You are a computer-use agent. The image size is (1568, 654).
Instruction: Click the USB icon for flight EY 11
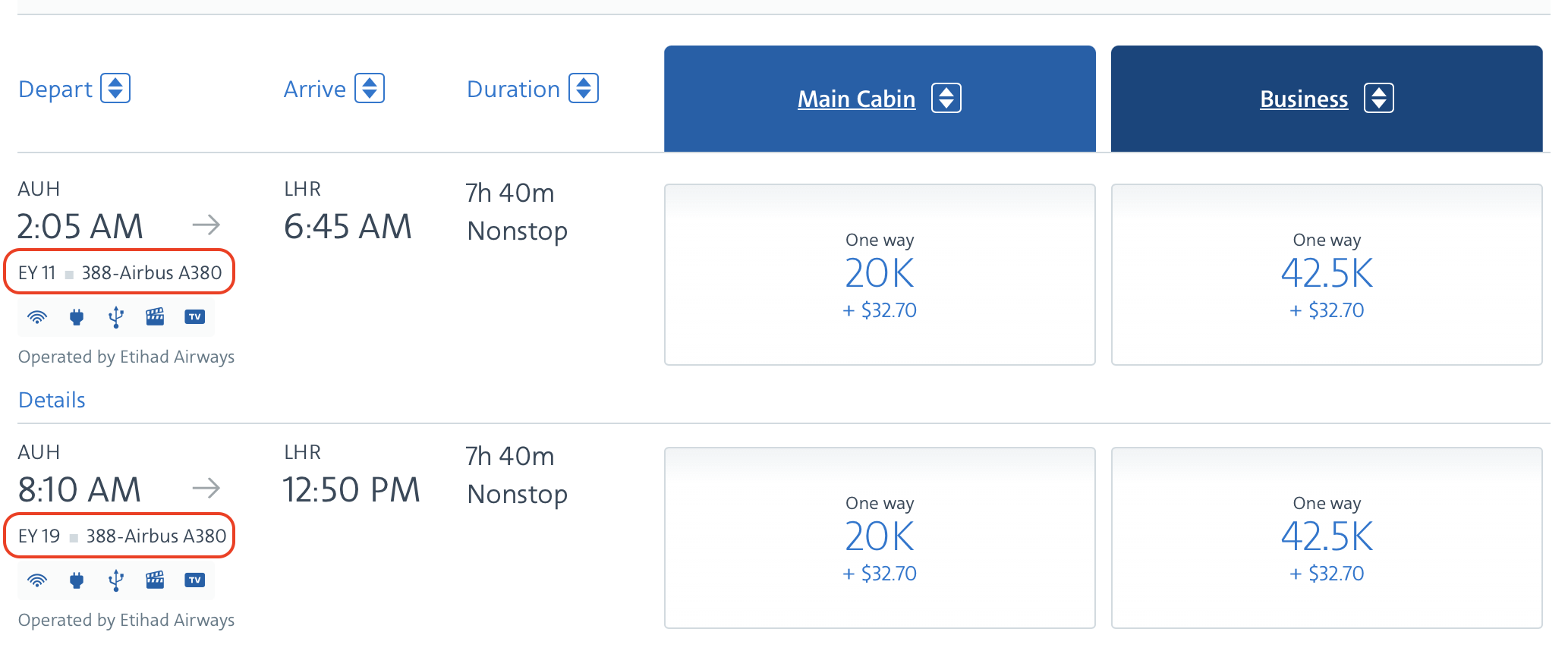pos(115,317)
